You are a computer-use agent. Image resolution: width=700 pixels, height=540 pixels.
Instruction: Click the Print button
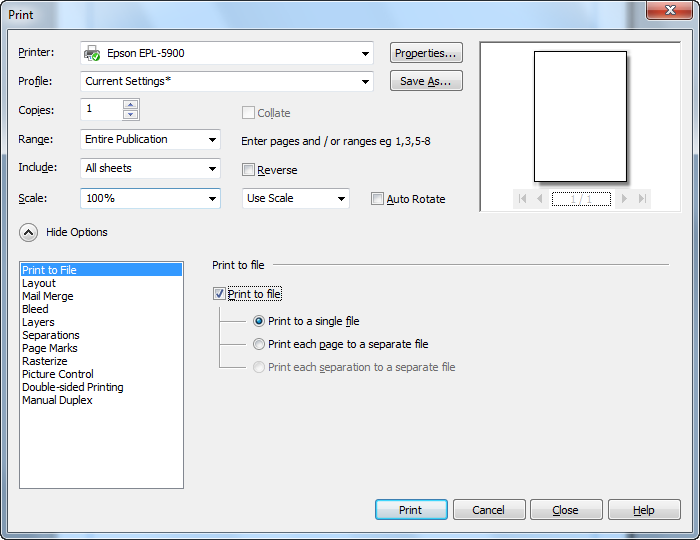pyautogui.click(x=411, y=510)
